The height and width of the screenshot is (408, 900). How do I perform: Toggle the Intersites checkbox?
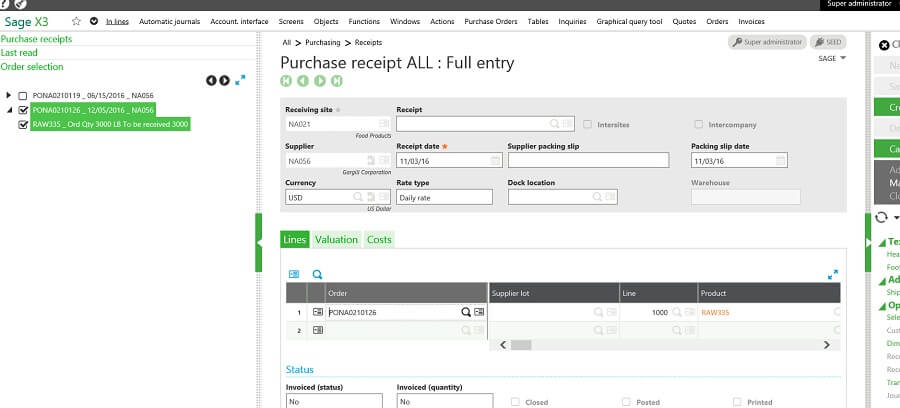(x=587, y=125)
